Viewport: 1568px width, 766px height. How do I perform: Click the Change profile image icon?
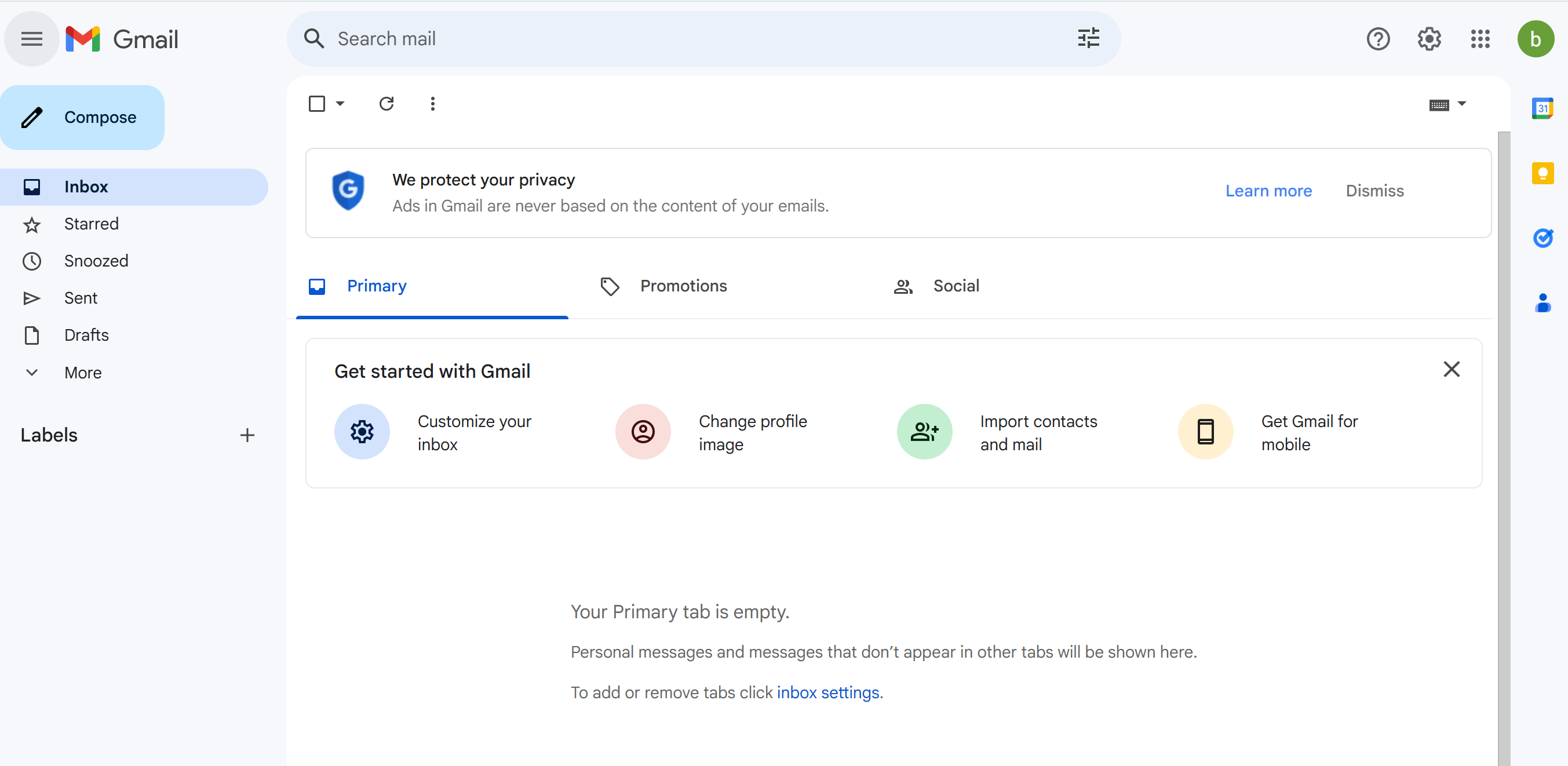(x=642, y=432)
